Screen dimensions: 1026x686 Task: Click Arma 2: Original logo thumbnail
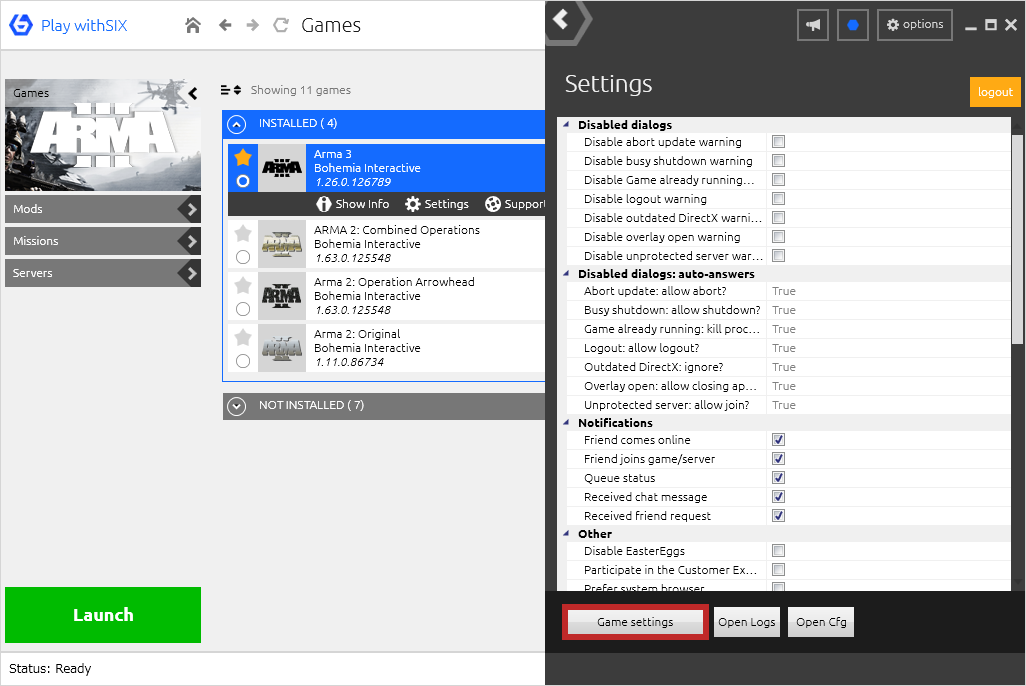pos(282,348)
